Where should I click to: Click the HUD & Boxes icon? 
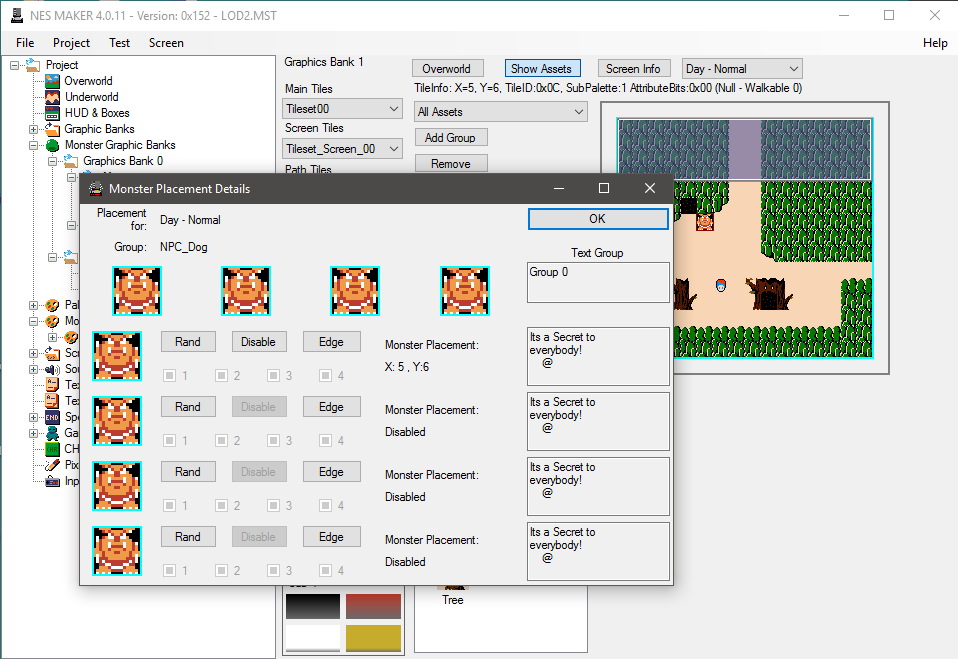pos(53,113)
